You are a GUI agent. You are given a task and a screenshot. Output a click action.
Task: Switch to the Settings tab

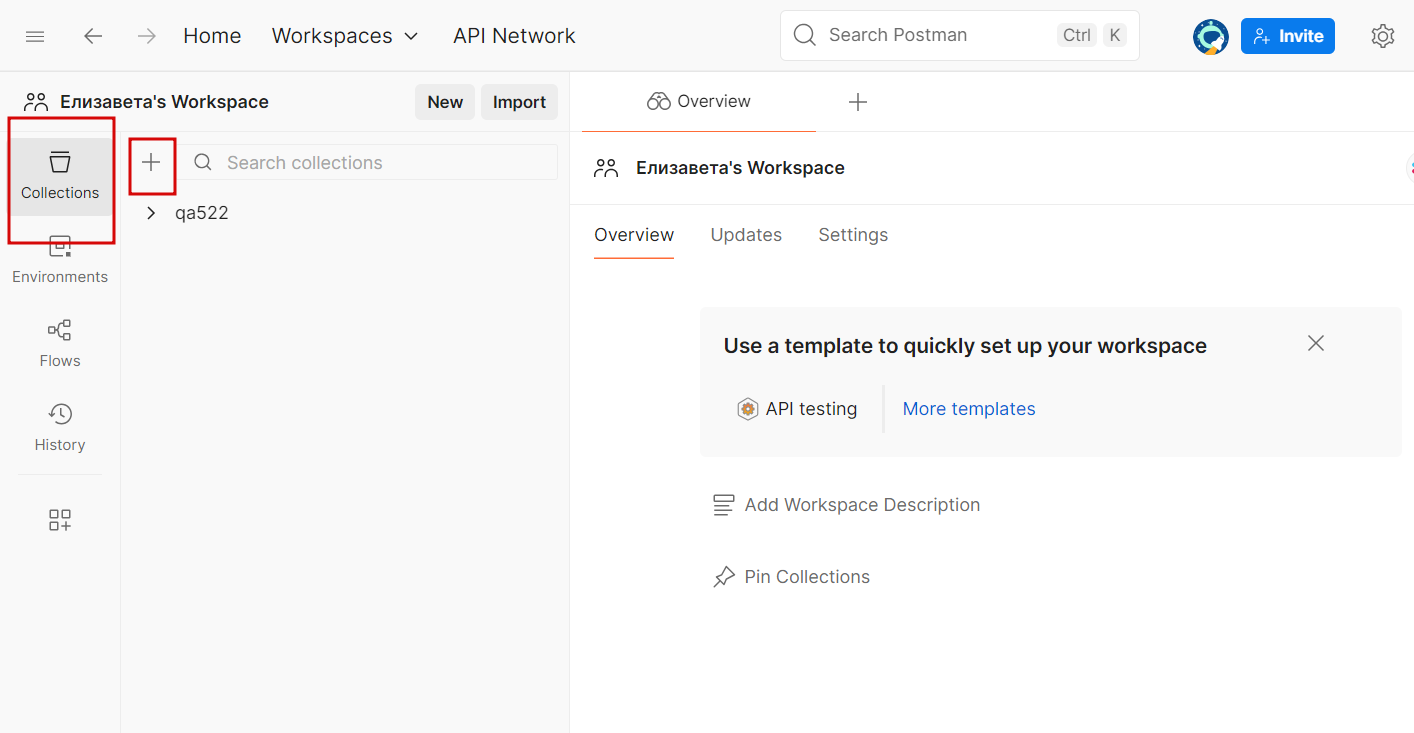(x=853, y=235)
